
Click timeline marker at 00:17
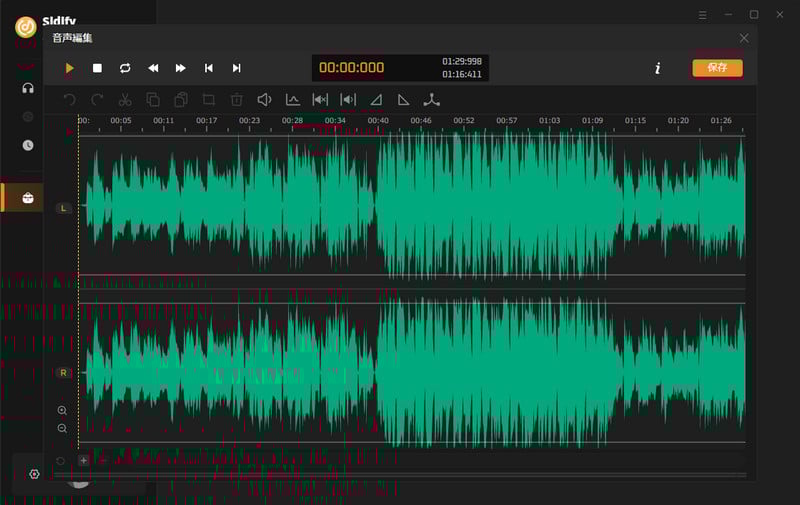click(x=207, y=120)
